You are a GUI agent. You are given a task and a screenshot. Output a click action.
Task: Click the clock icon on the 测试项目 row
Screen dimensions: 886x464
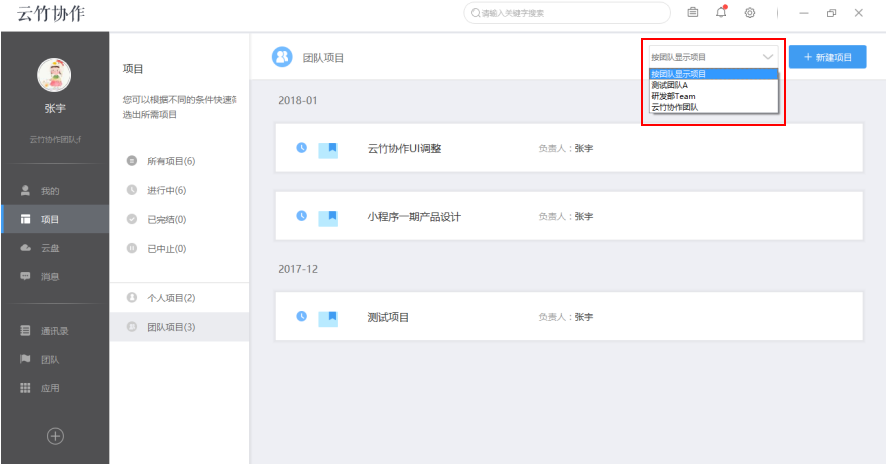pyautogui.click(x=301, y=317)
